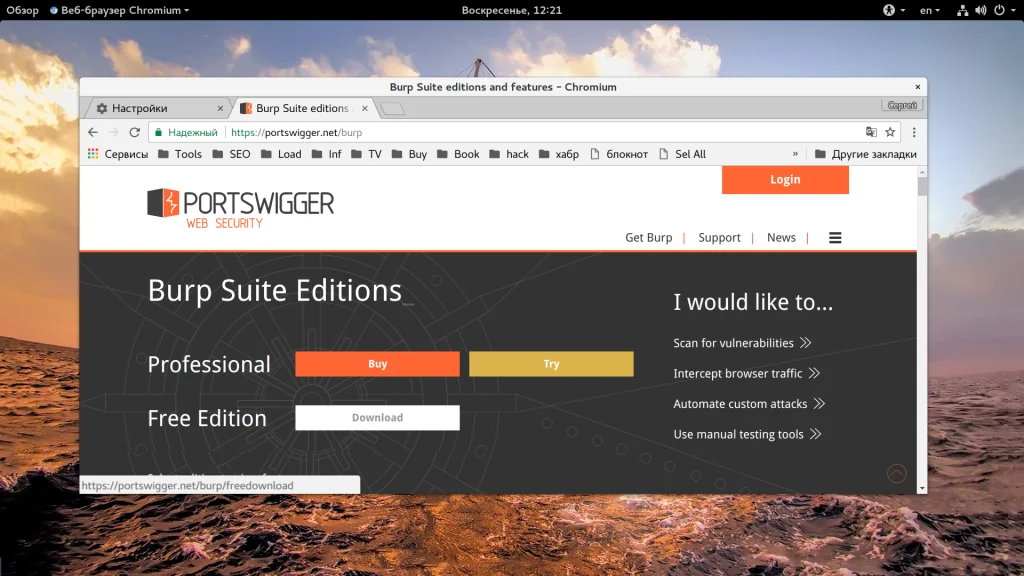Open the hack bookmark folder

(509, 154)
